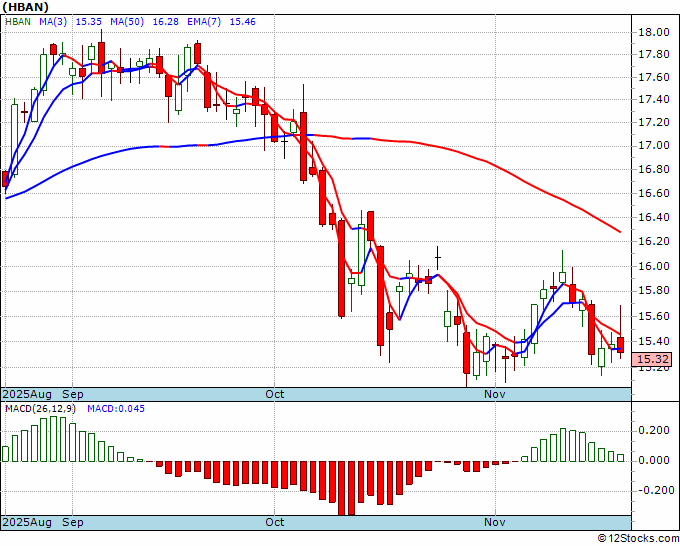Click the end of the red MA(50) line
The image size is (680, 546).
pyautogui.click(x=619, y=231)
